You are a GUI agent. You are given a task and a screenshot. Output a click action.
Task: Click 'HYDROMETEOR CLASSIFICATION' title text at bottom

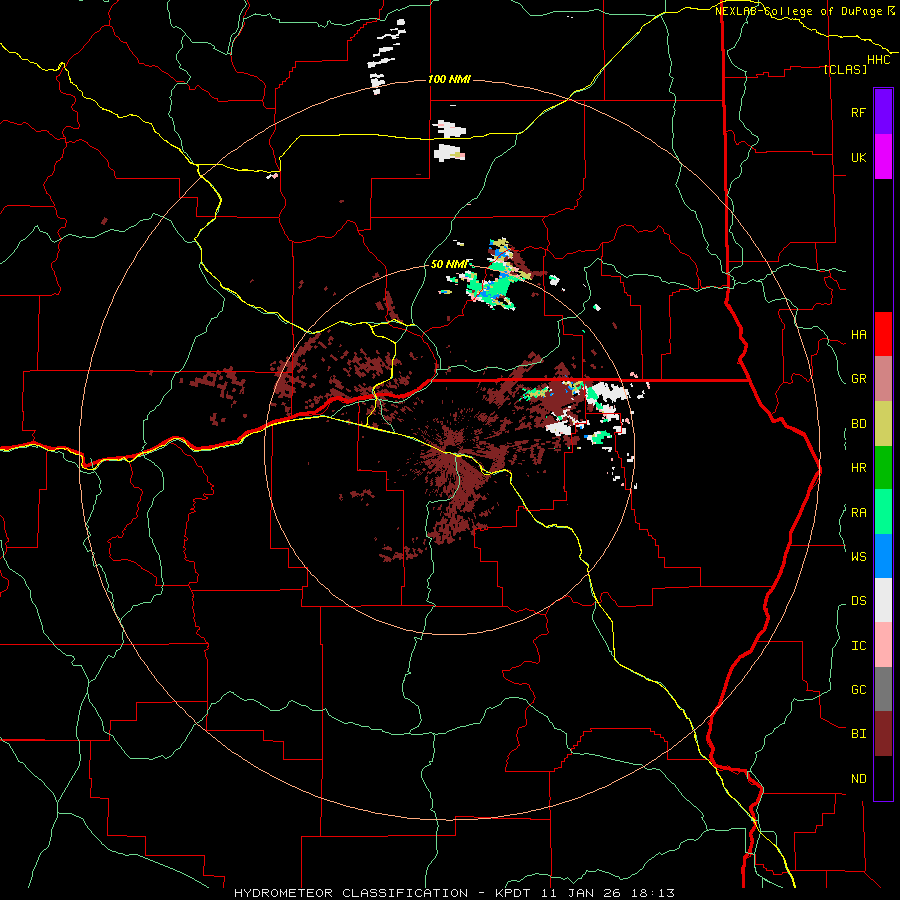point(351,893)
